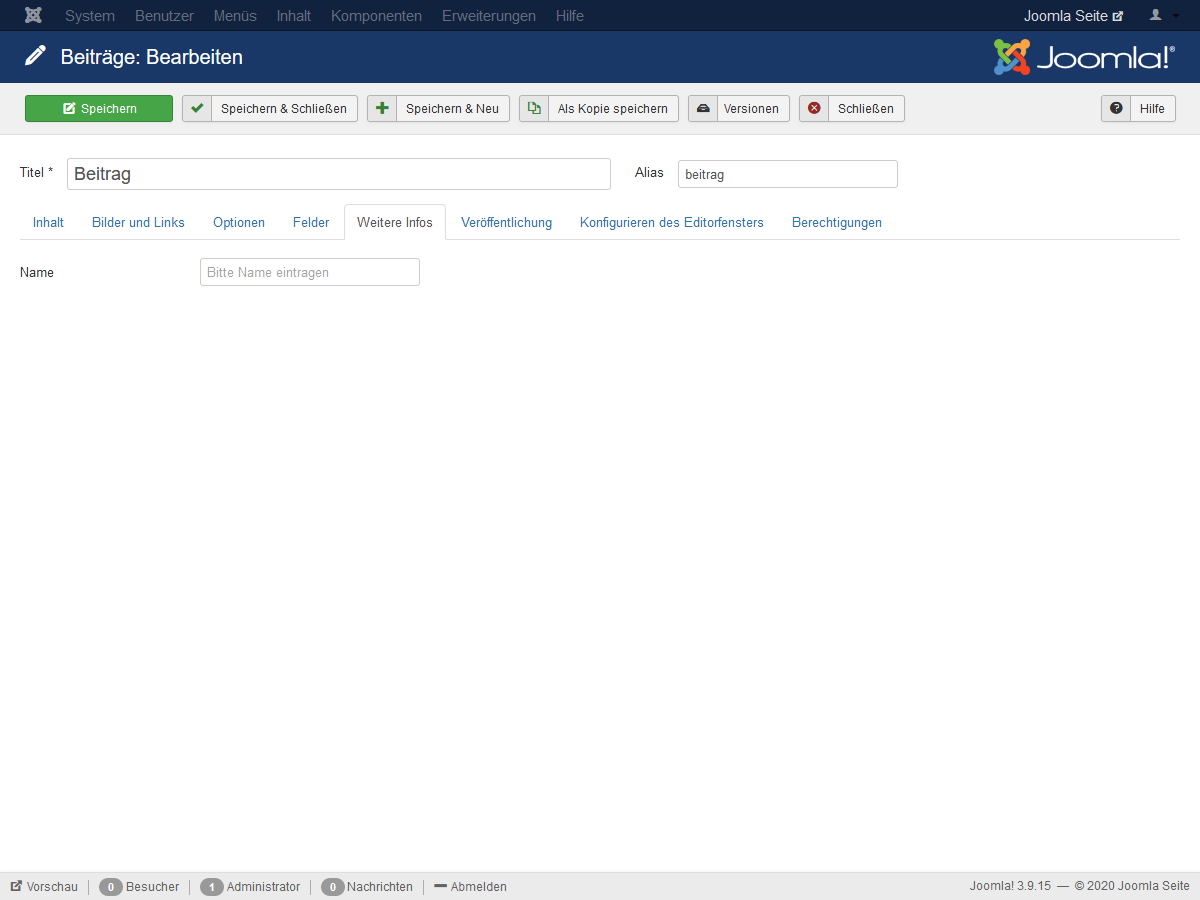Open the Hilfe menu in top bar

click(x=570, y=16)
